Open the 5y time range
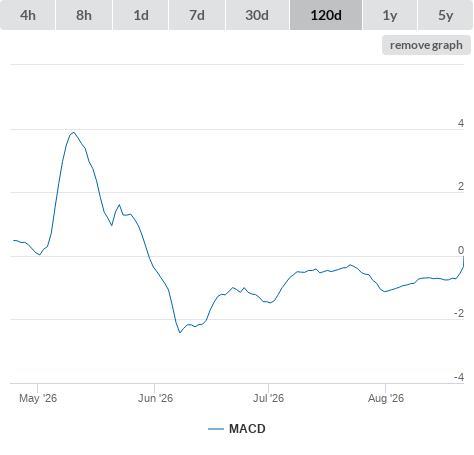Image resolution: width=474 pixels, height=455 pixels. (445, 15)
